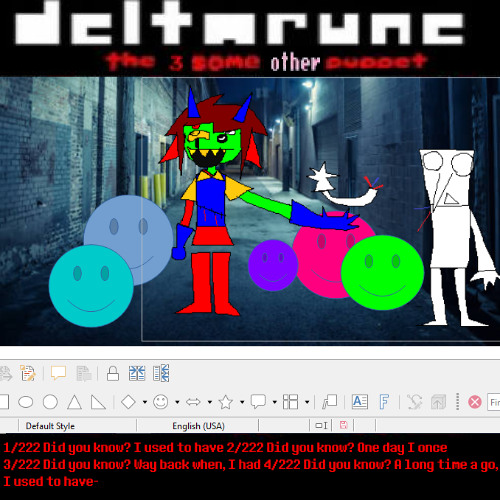Select the Callout speech bubble shape tool
The width and height of the screenshot is (500, 500).
point(258,402)
